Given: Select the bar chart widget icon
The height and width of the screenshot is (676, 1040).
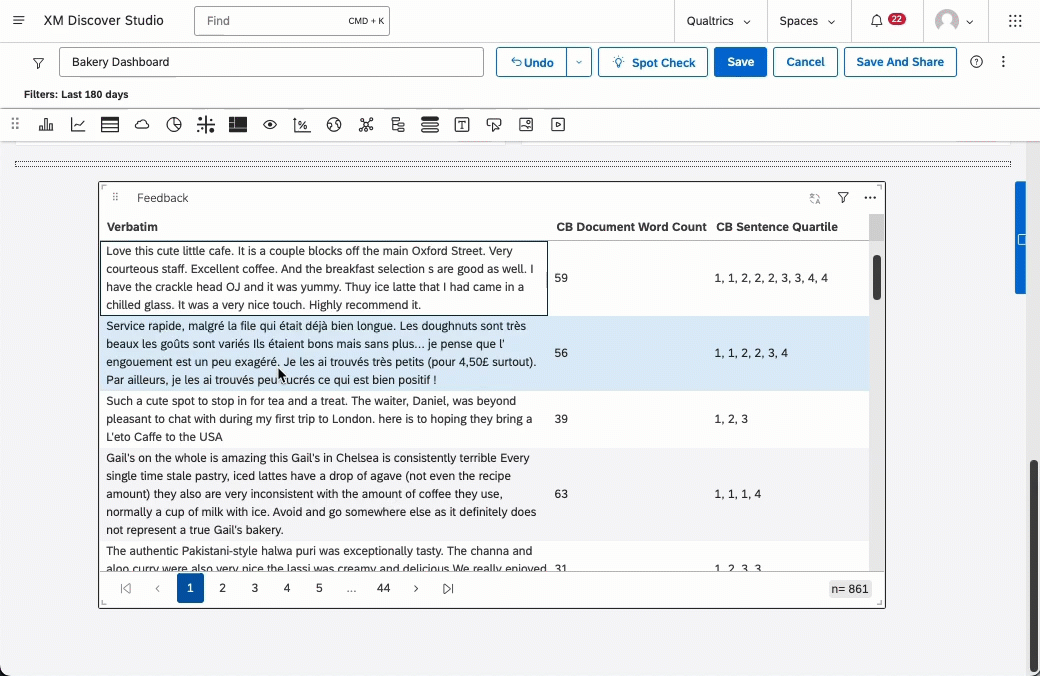Looking at the screenshot, I should tap(45, 124).
